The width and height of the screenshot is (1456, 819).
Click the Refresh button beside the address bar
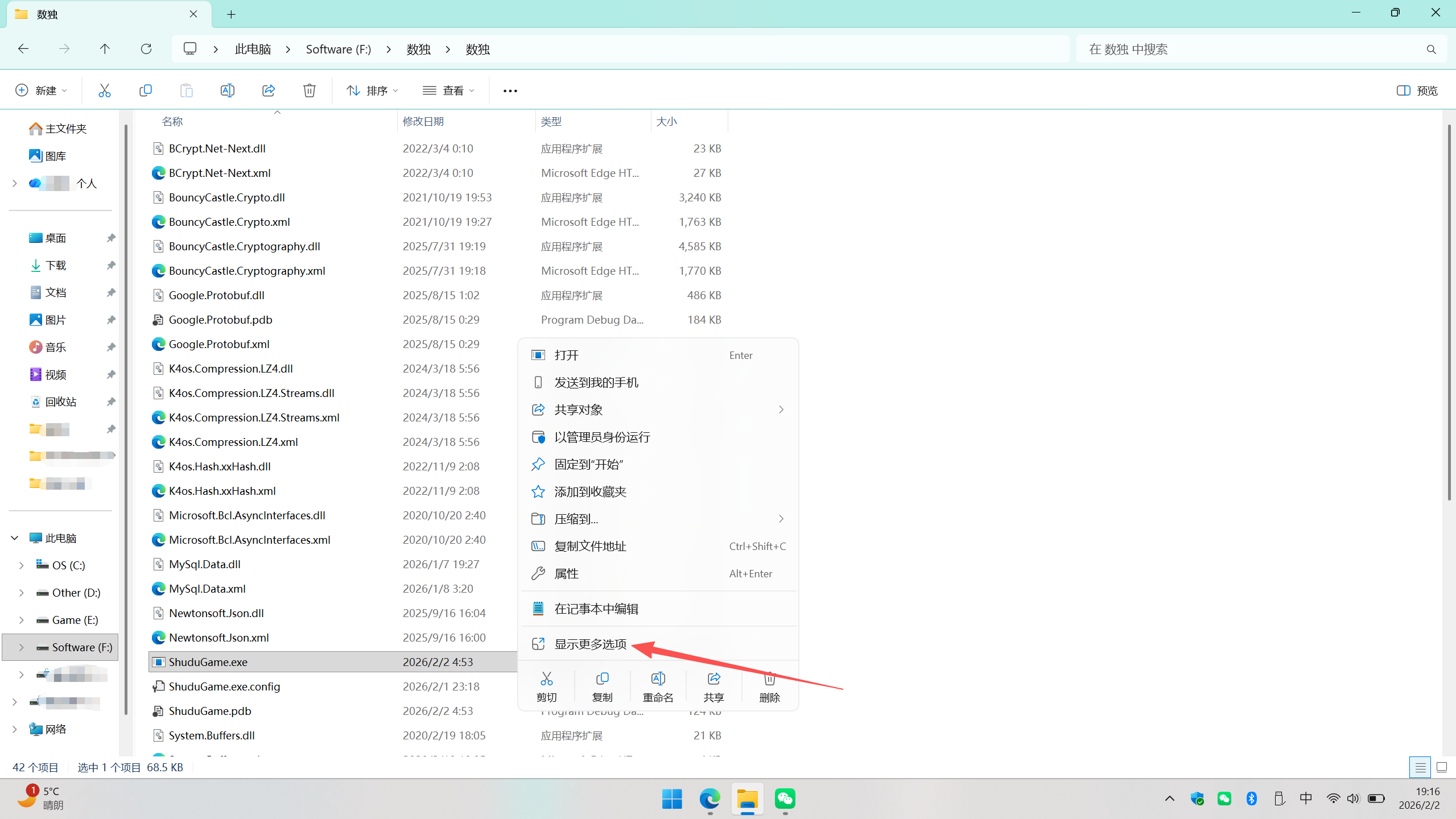pyautogui.click(x=146, y=49)
